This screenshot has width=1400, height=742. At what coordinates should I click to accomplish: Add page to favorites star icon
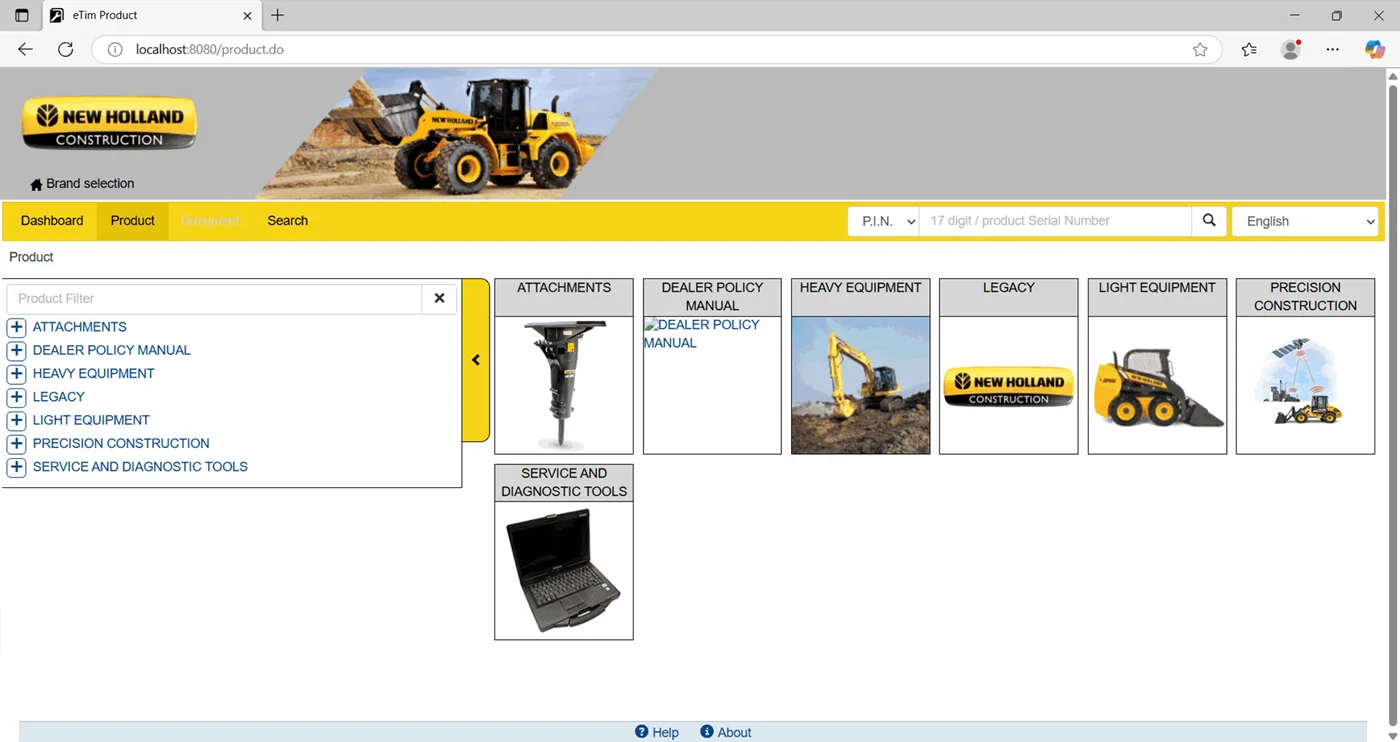pos(1200,49)
